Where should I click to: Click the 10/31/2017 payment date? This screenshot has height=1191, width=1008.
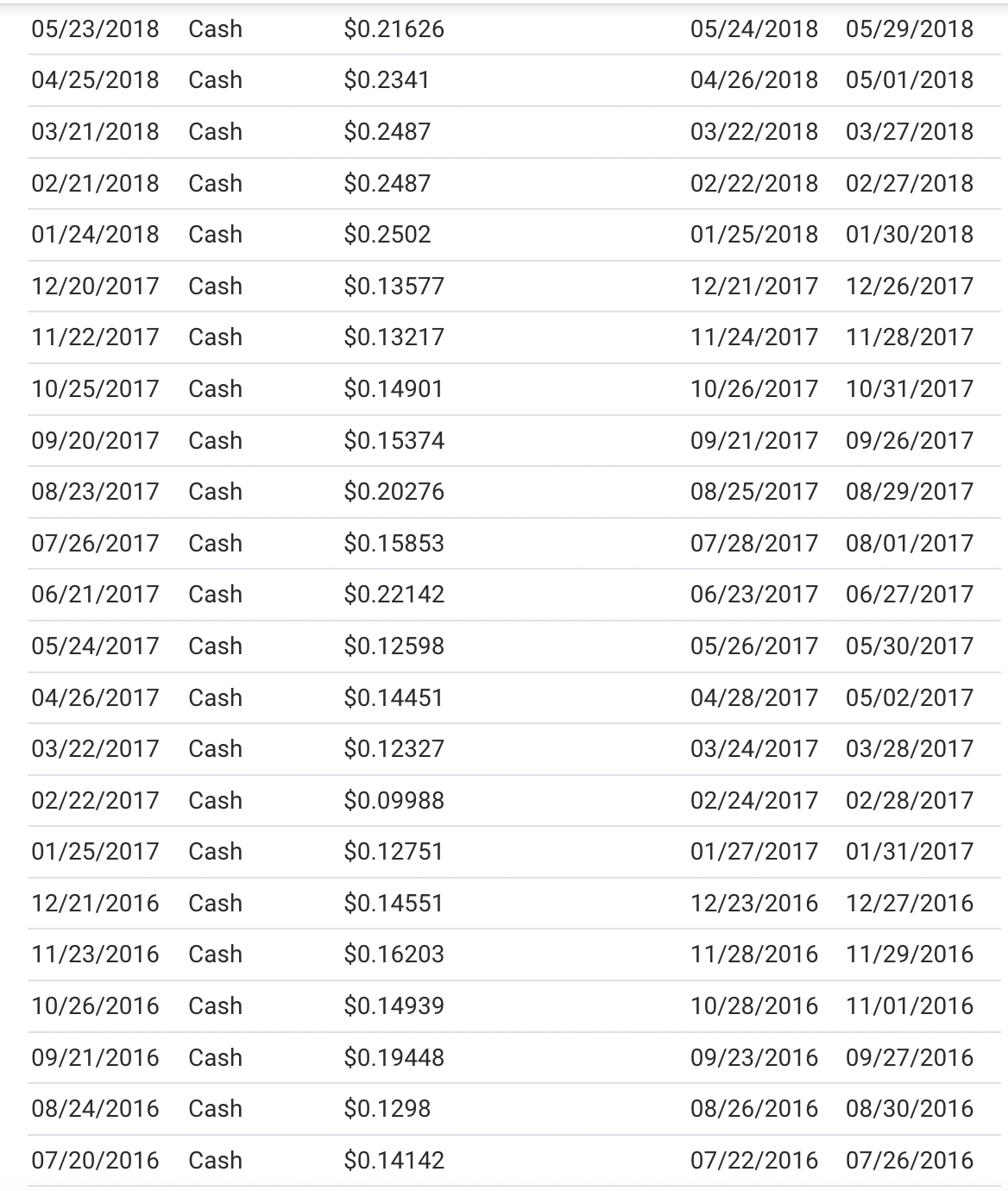909,389
